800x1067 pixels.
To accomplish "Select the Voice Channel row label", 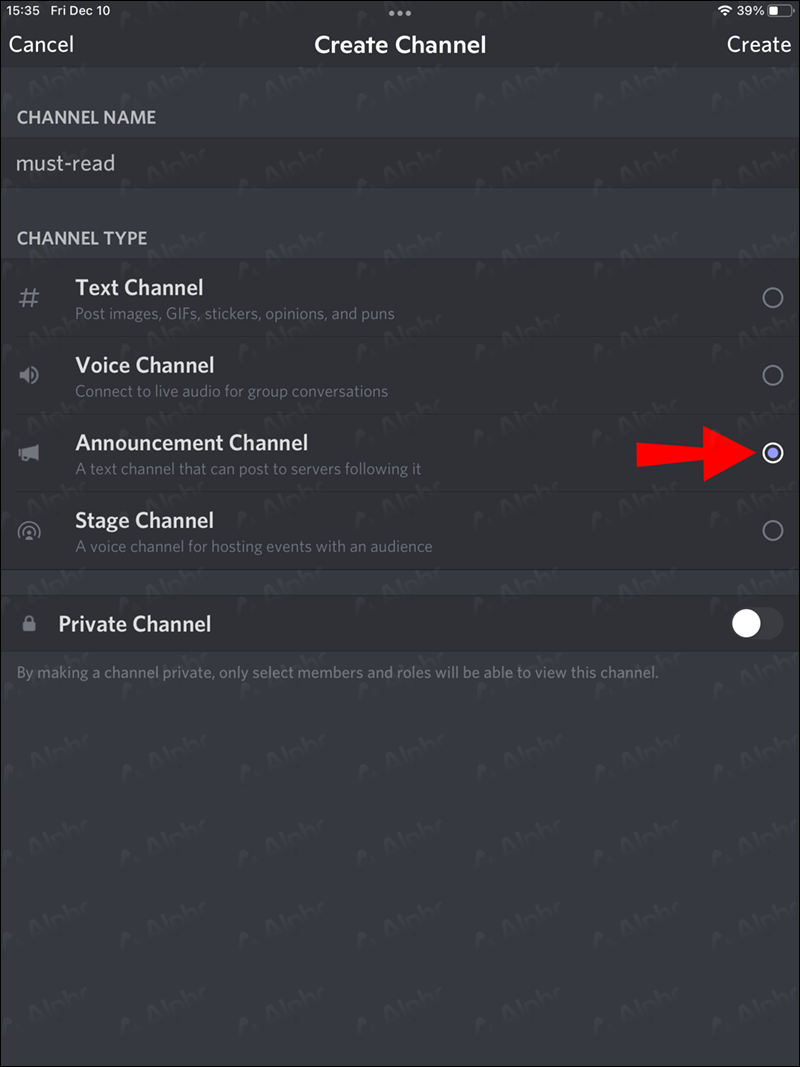I will coord(145,365).
